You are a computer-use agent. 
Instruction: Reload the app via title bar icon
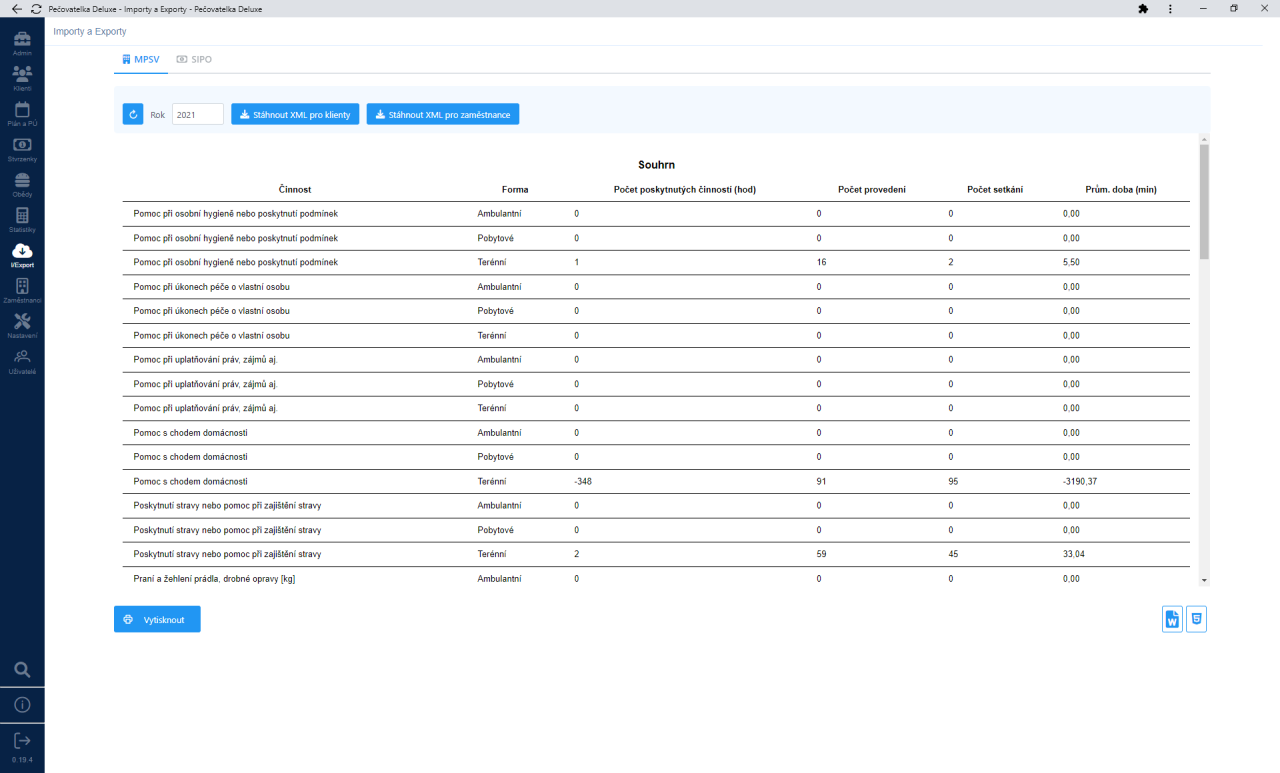37,8
